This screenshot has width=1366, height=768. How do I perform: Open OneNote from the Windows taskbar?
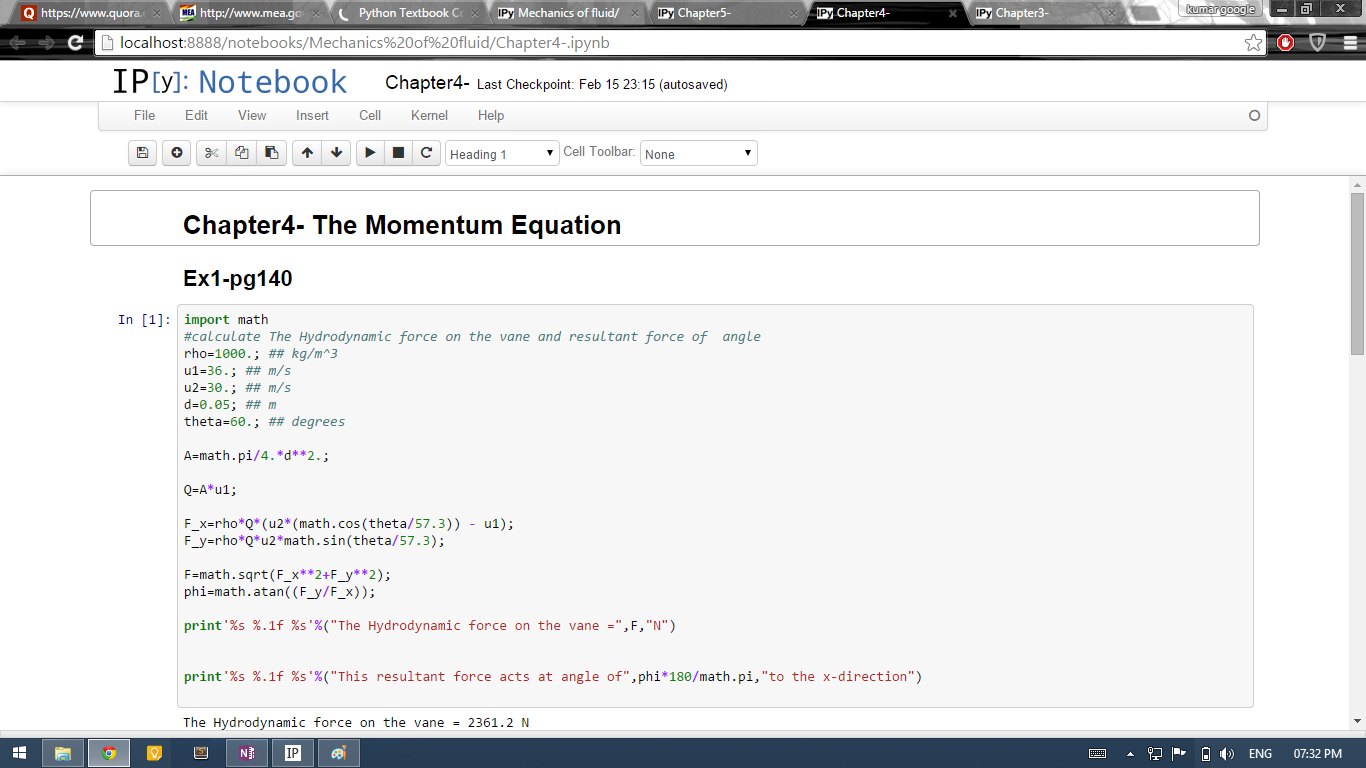(x=246, y=753)
